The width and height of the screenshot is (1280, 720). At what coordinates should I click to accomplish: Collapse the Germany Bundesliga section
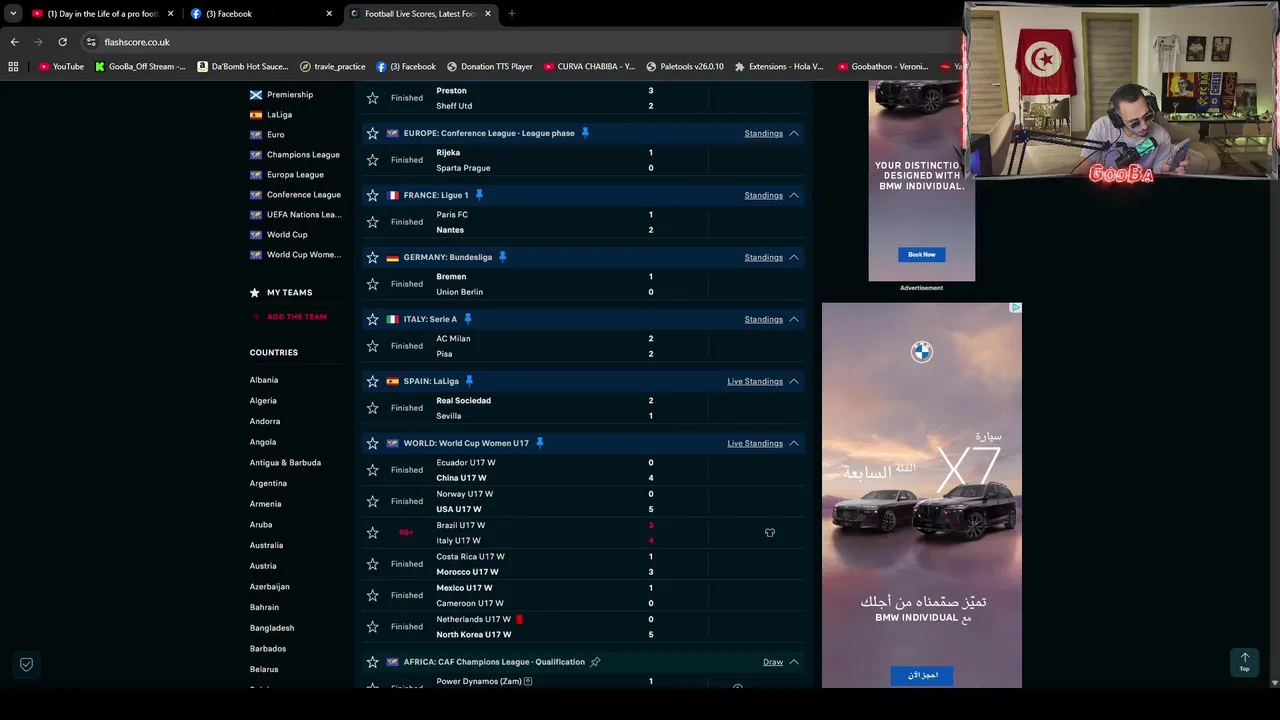click(x=794, y=257)
